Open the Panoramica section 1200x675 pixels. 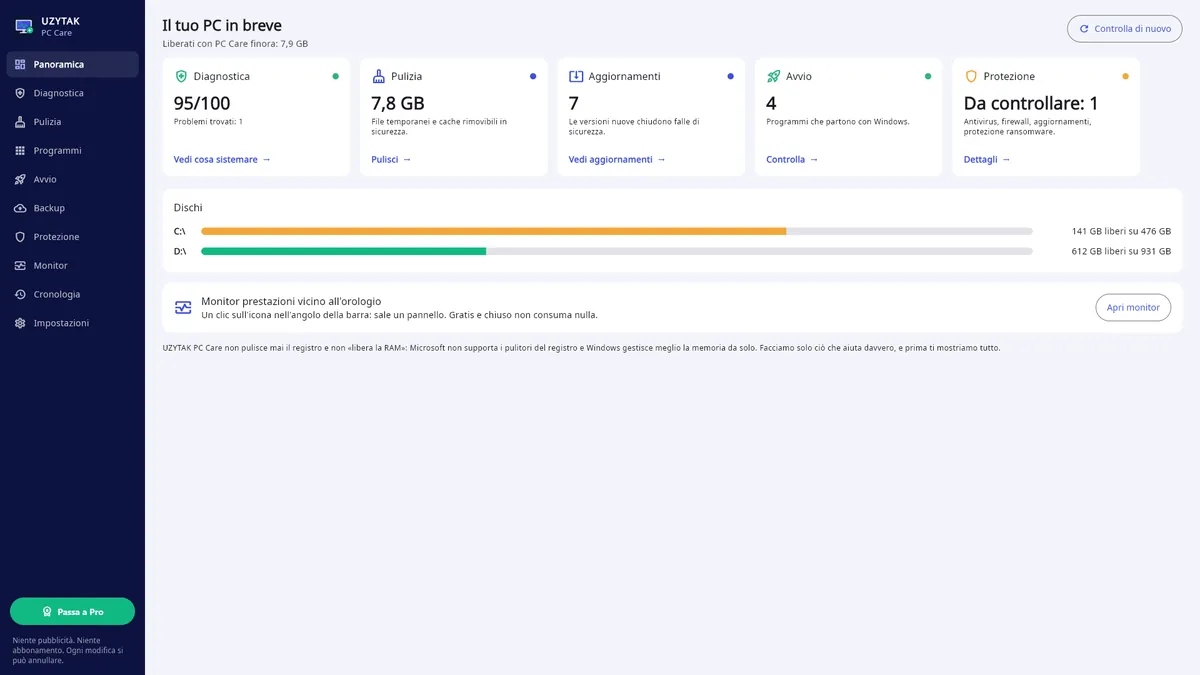click(72, 64)
